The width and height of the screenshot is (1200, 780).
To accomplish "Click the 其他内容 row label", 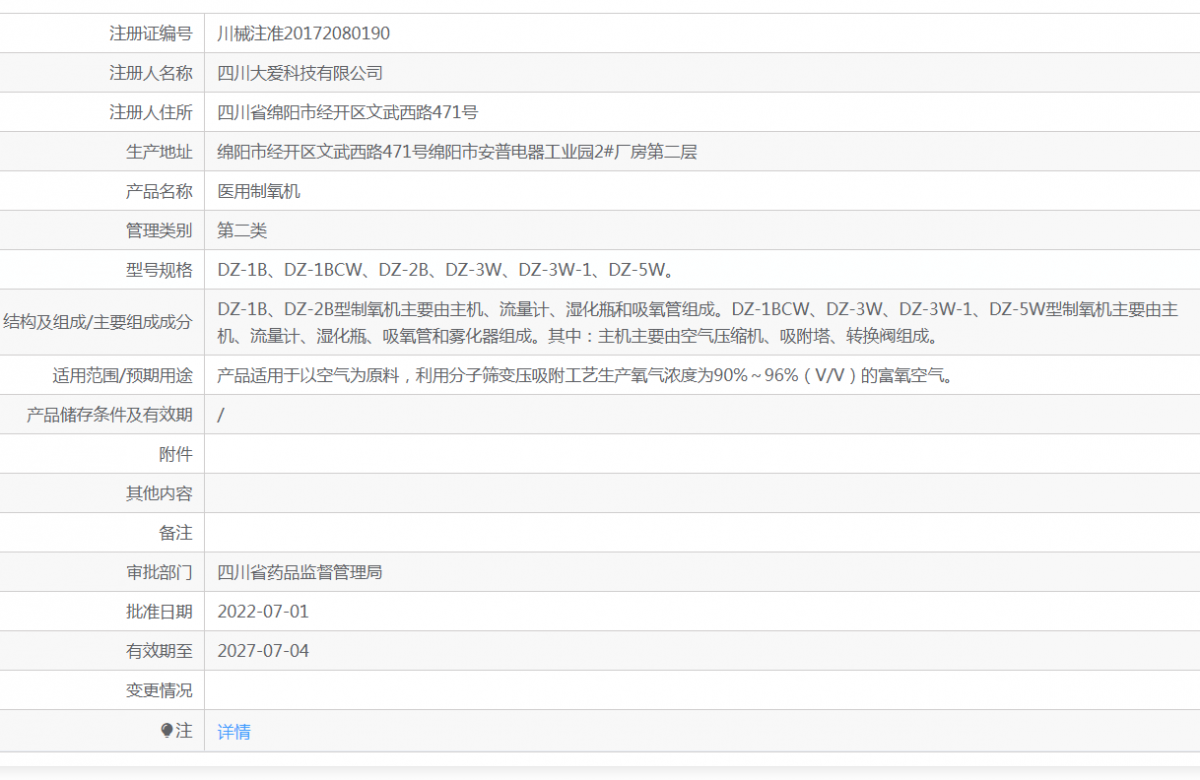I will (x=158, y=494).
